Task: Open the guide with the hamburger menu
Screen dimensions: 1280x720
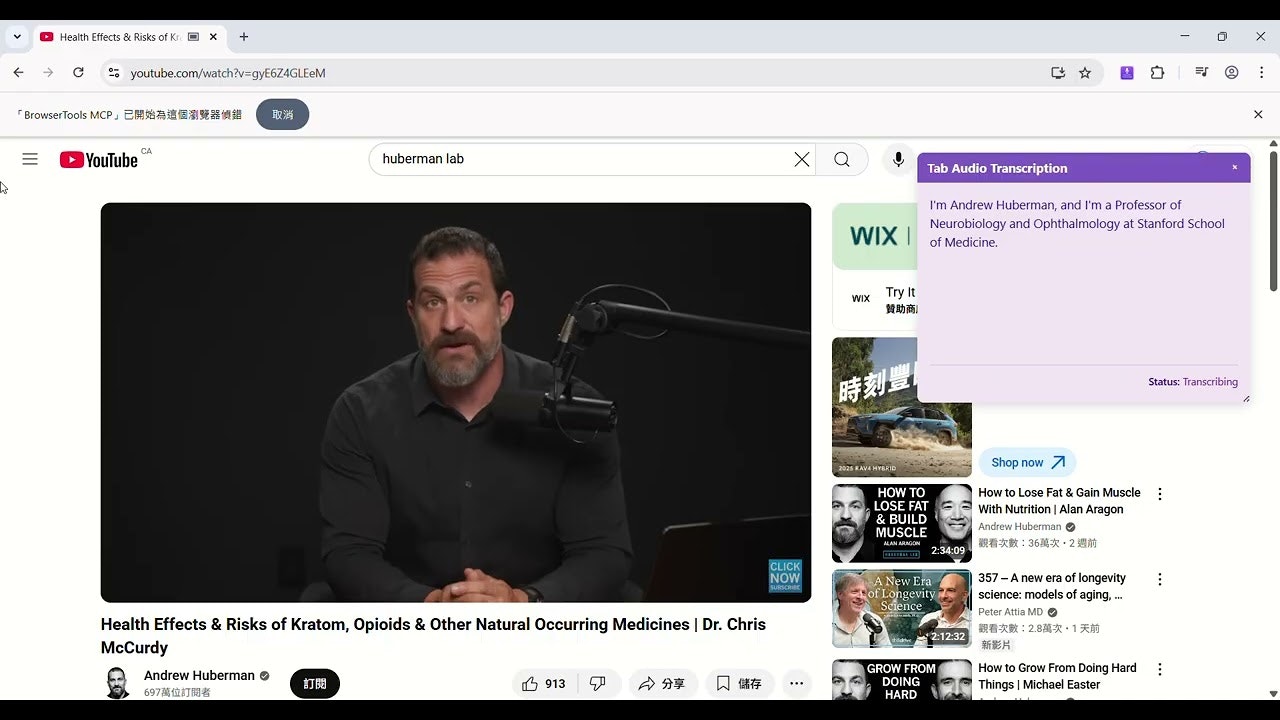Action: [x=30, y=159]
